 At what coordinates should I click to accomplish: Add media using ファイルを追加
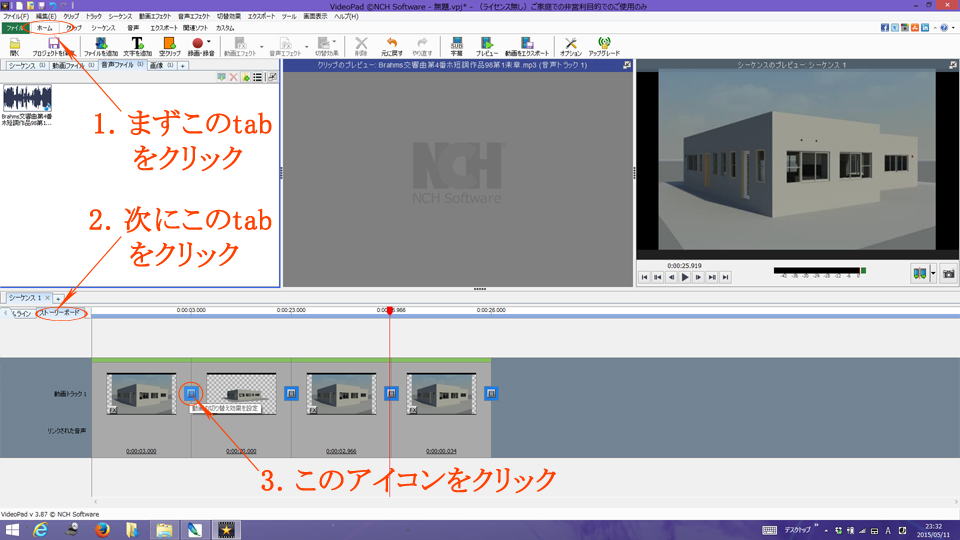point(100,47)
